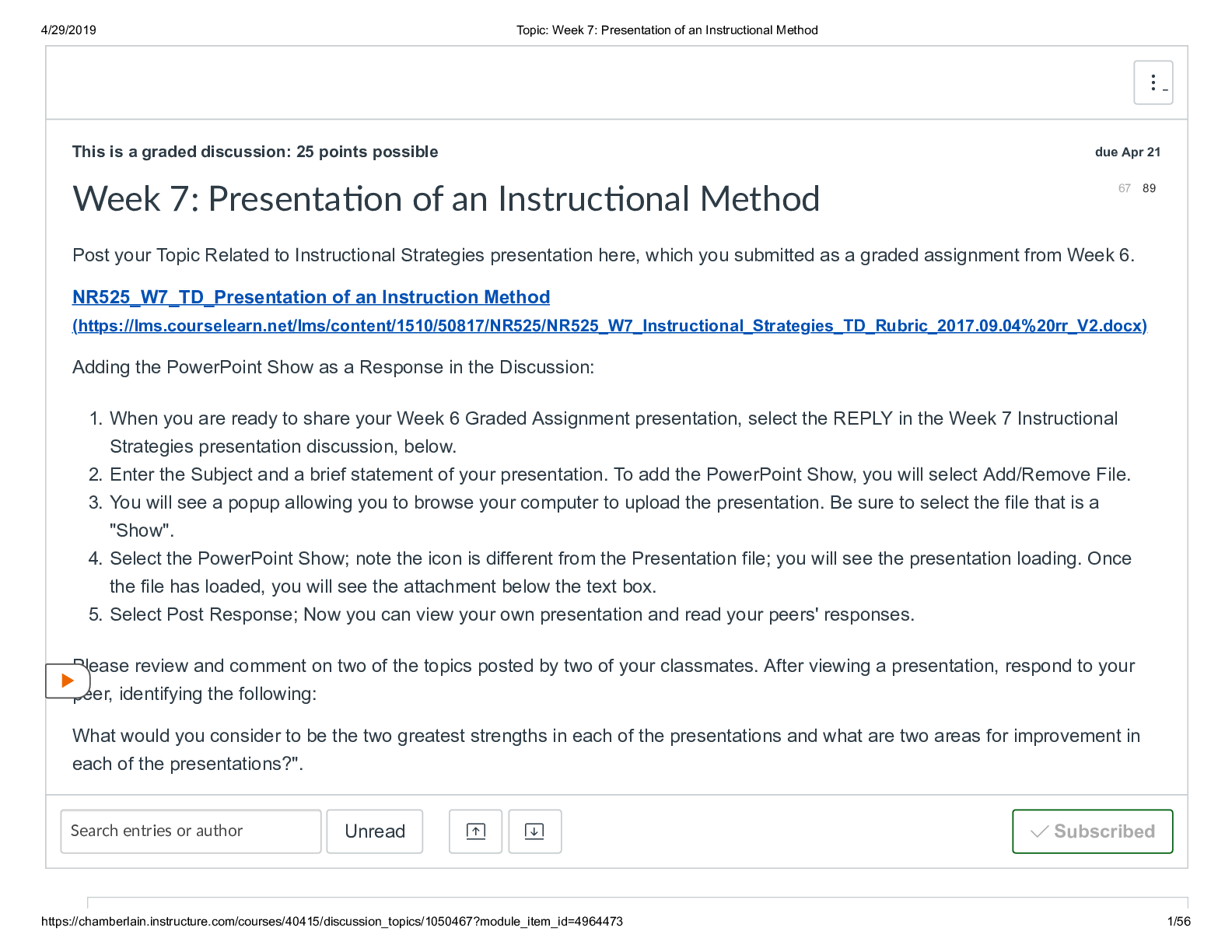This screenshot has width=1232, height=952.
Task: Expand all replies with the down-arrow icon
Action: (534, 831)
